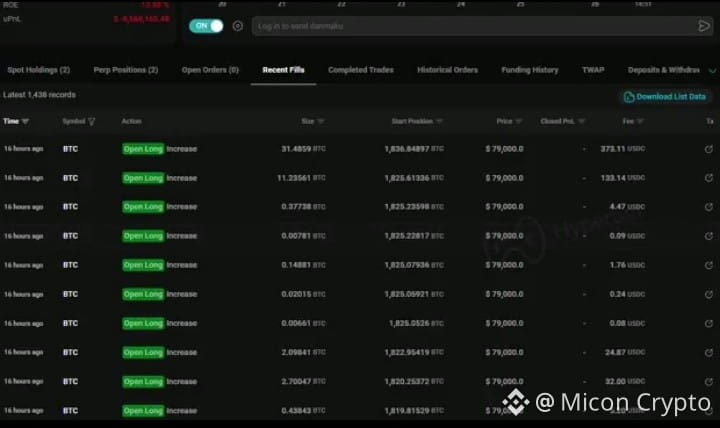Open the Historical Orders tab
The image size is (720, 428).
[448, 70]
